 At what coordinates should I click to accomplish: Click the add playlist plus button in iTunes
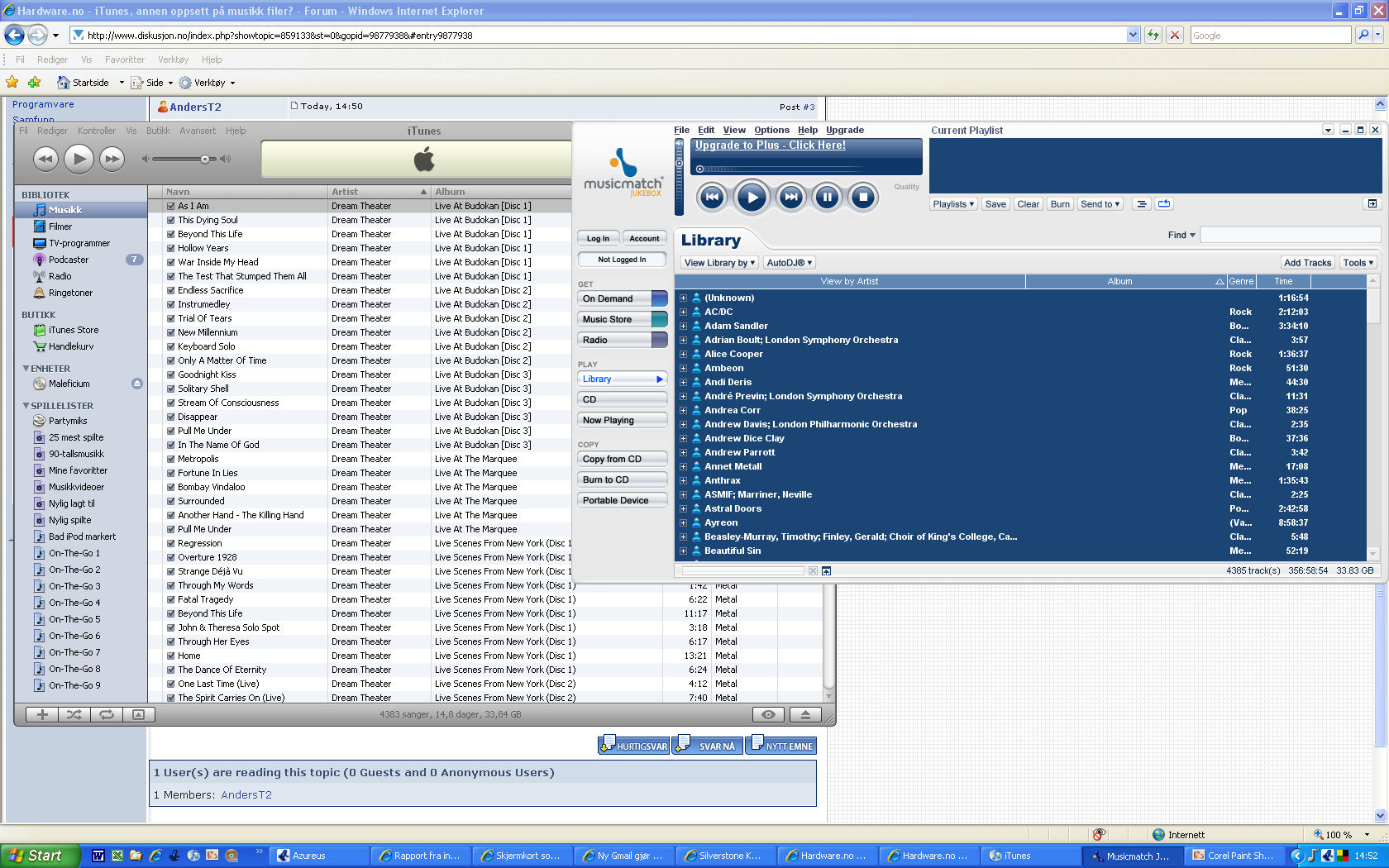42,714
